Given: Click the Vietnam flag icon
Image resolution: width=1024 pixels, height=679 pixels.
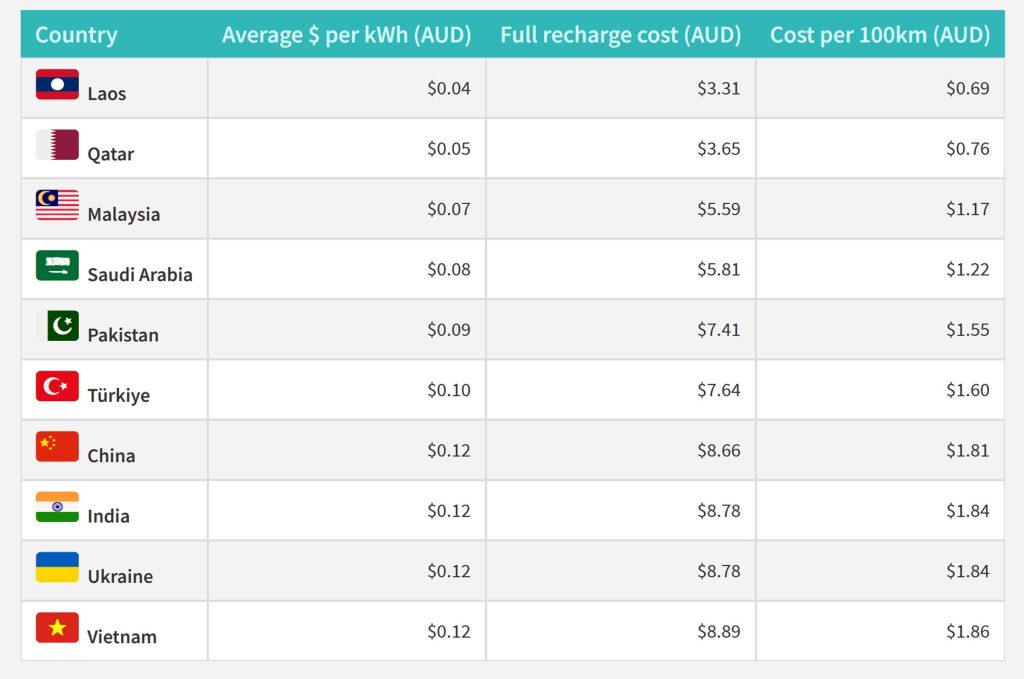Looking at the screenshot, I should click(x=57, y=627).
